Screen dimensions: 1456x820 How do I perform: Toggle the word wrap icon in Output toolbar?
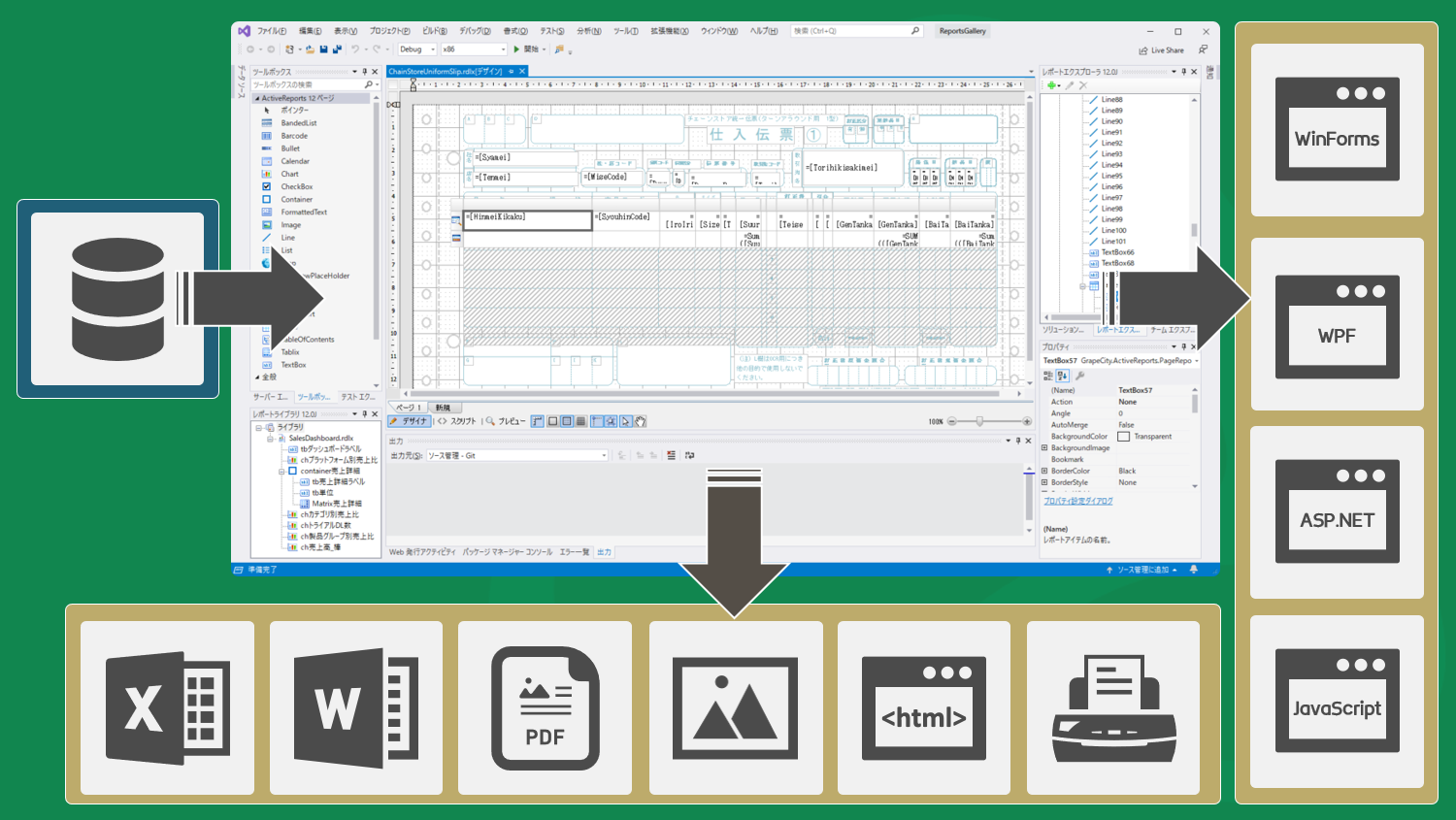[689, 455]
